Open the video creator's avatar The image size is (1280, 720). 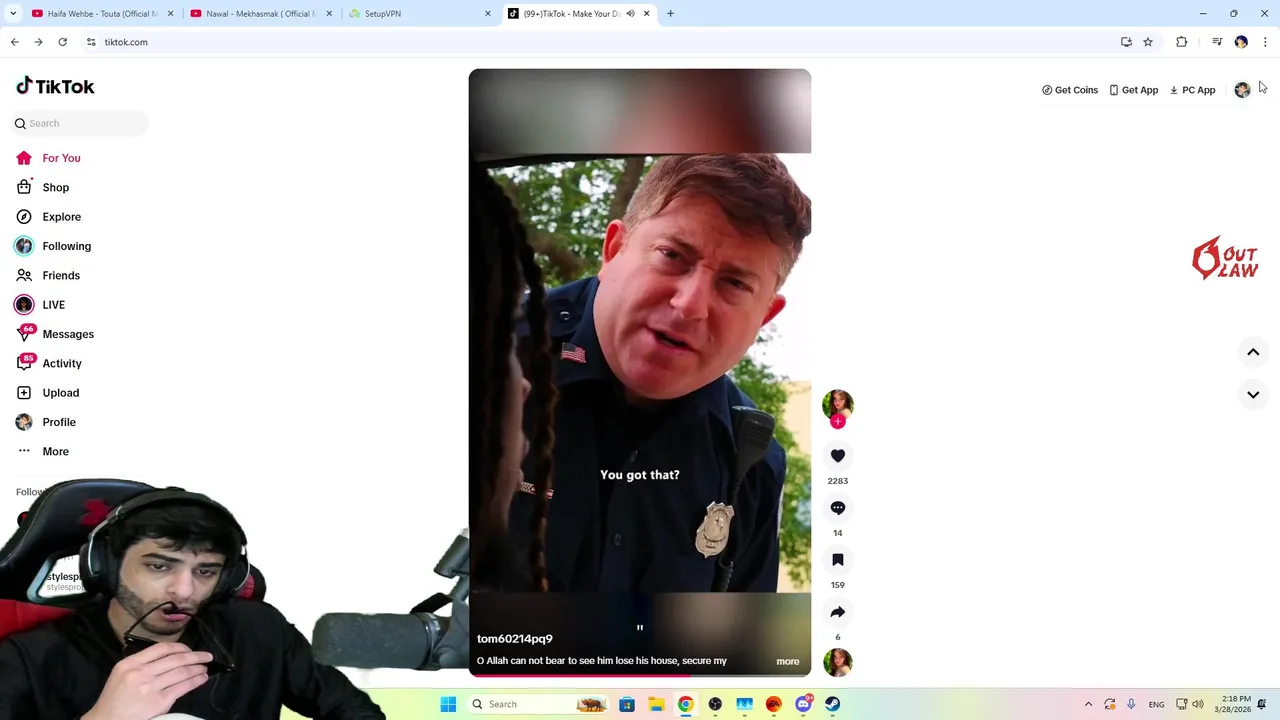[838, 404]
